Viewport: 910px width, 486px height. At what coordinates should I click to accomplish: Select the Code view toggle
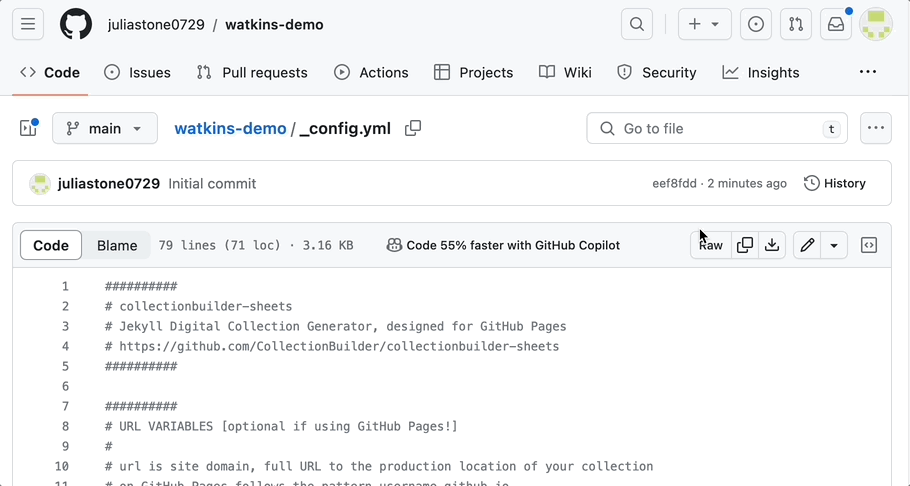pos(50,246)
